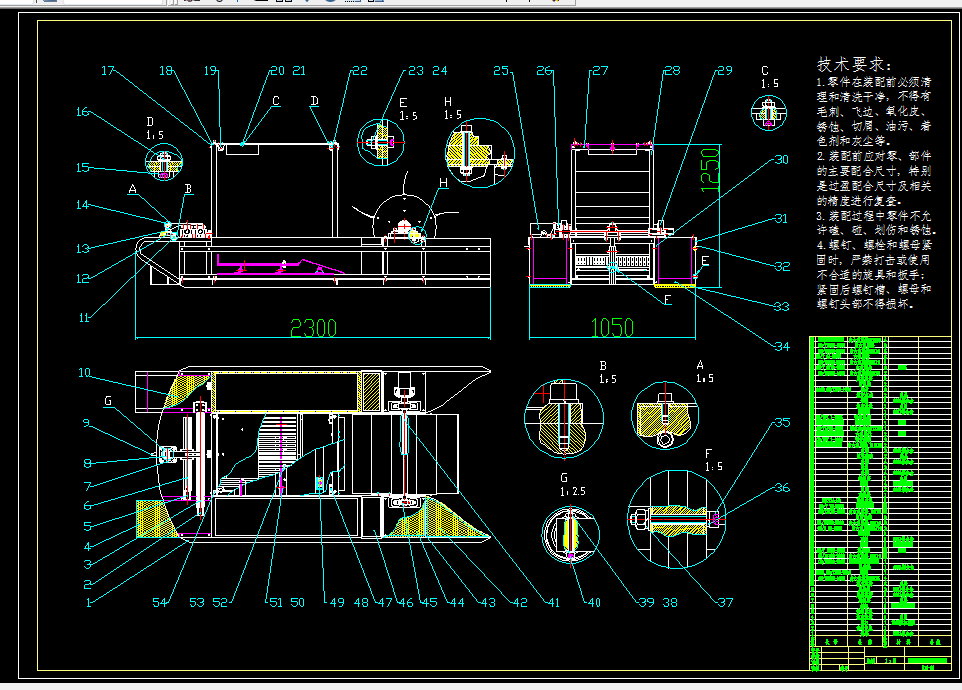This screenshot has width=962, height=690.
Task: Select part callout number 11
Action: click(84, 318)
